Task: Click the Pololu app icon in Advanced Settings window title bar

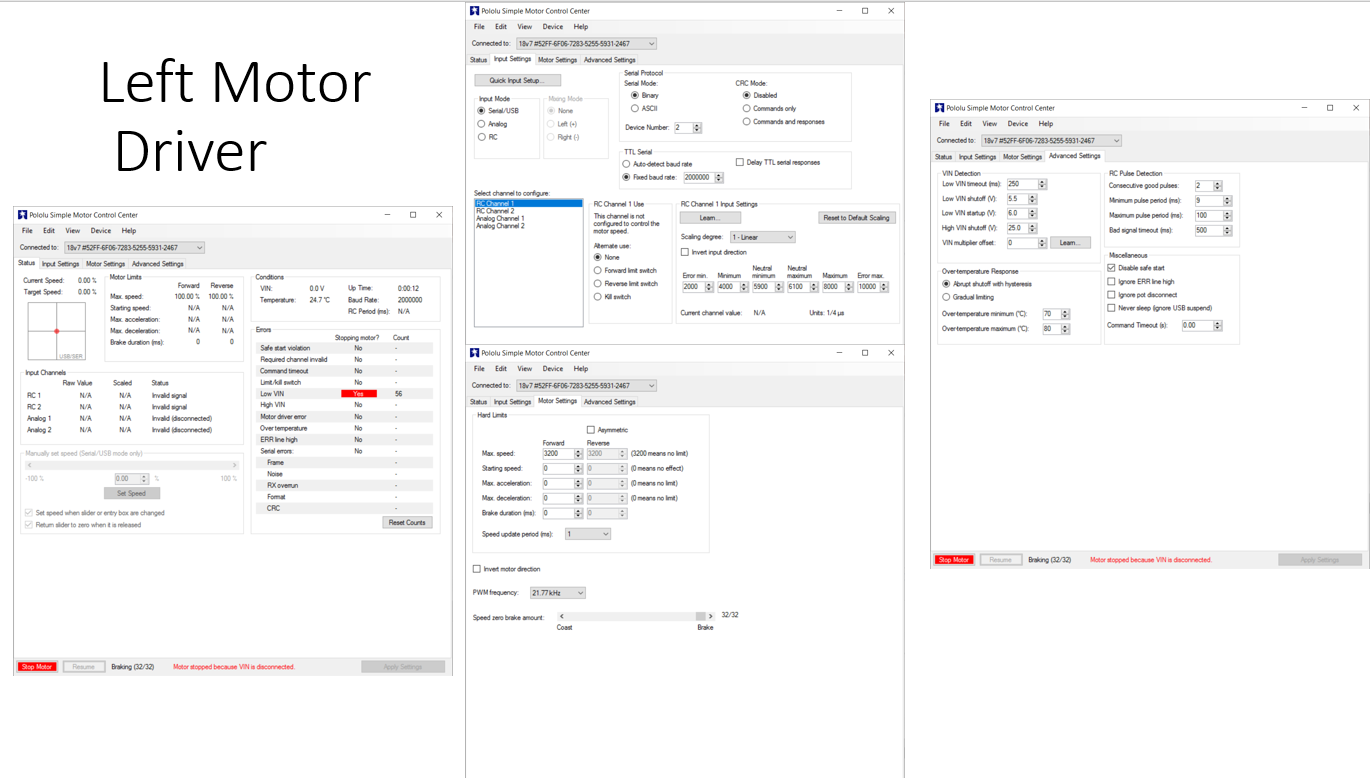Action: point(939,107)
